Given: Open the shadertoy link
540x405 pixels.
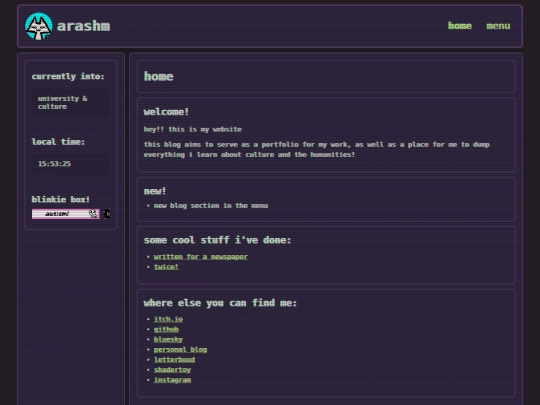Looking at the screenshot, I should (172, 370).
